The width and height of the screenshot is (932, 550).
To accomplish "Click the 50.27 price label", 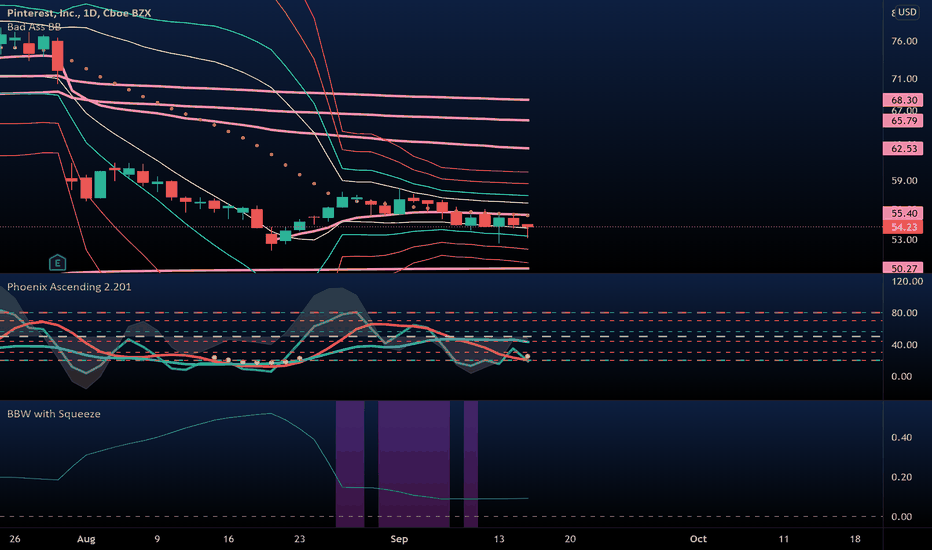I will pyautogui.click(x=903, y=268).
